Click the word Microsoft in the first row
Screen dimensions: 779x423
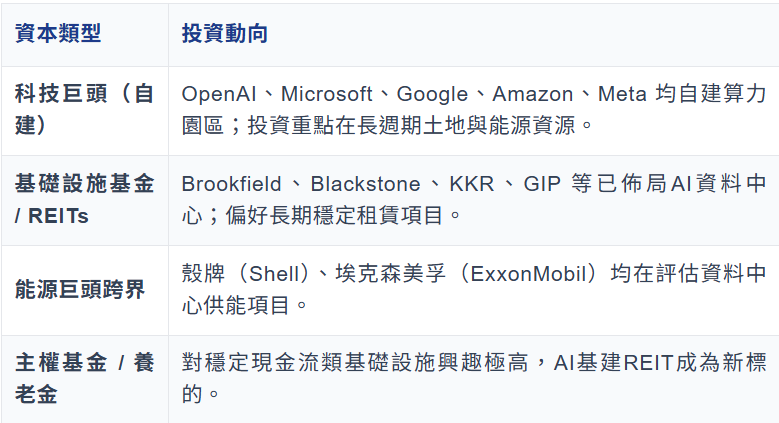point(329,94)
